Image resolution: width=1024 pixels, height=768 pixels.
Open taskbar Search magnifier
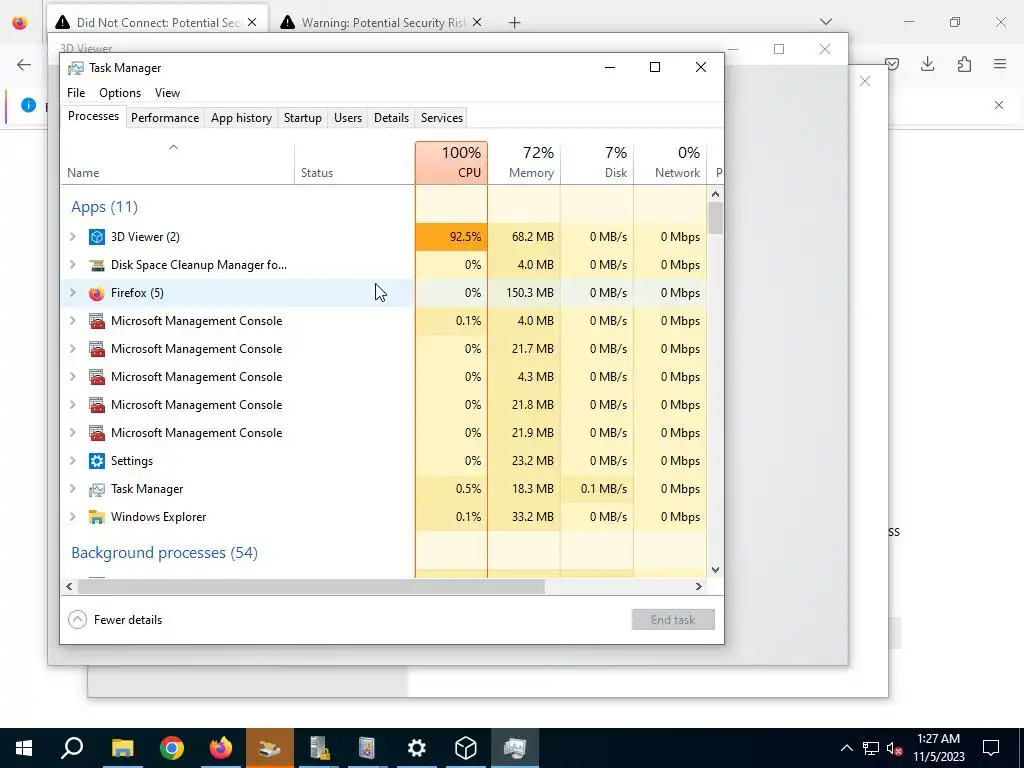pos(72,748)
